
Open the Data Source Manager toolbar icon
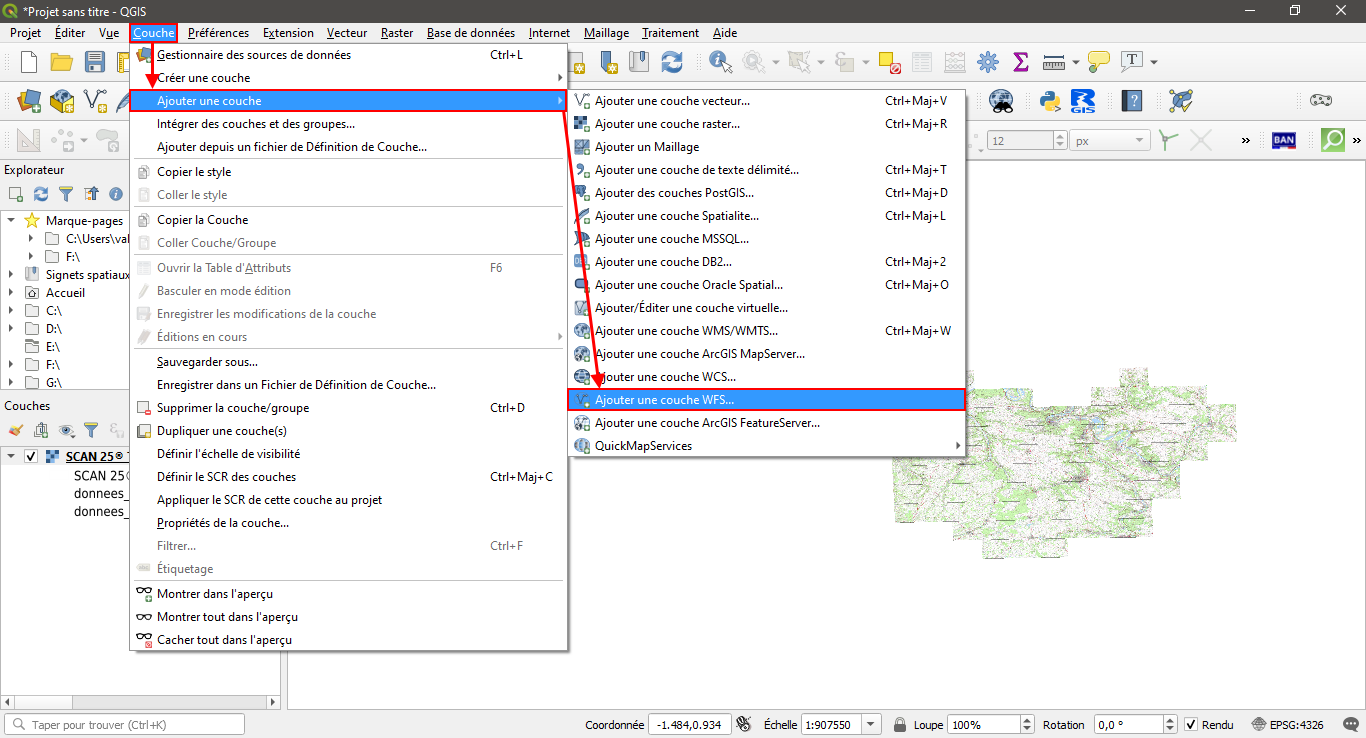coord(29,100)
